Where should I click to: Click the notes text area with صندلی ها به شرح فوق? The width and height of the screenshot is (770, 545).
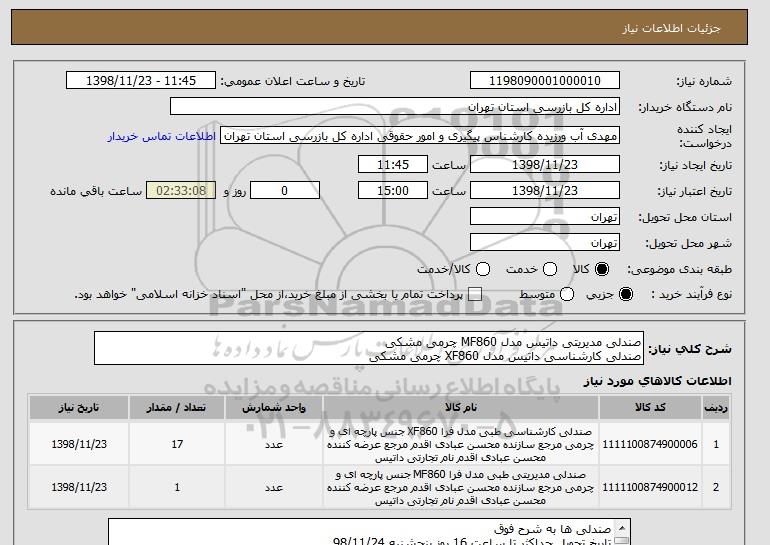(x=362, y=532)
